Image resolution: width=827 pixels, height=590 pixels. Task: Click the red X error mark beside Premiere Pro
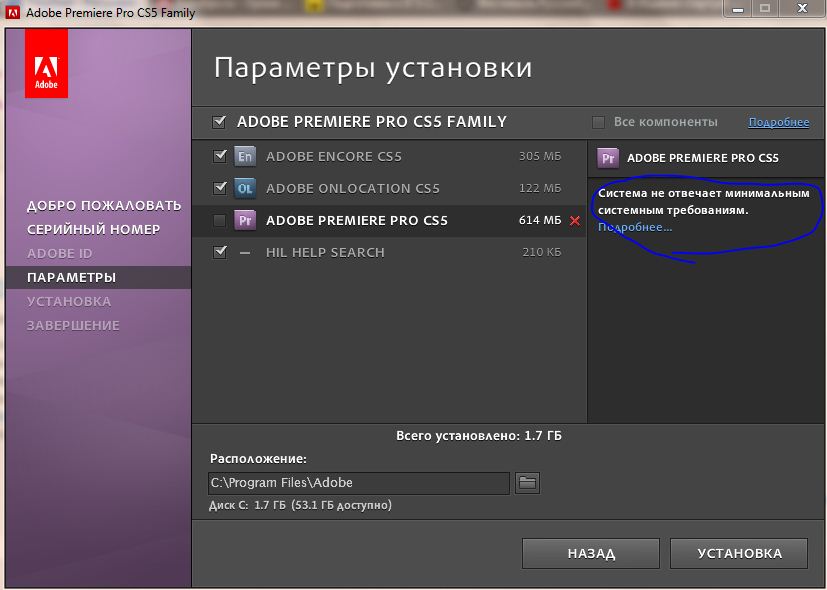pyautogui.click(x=575, y=221)
